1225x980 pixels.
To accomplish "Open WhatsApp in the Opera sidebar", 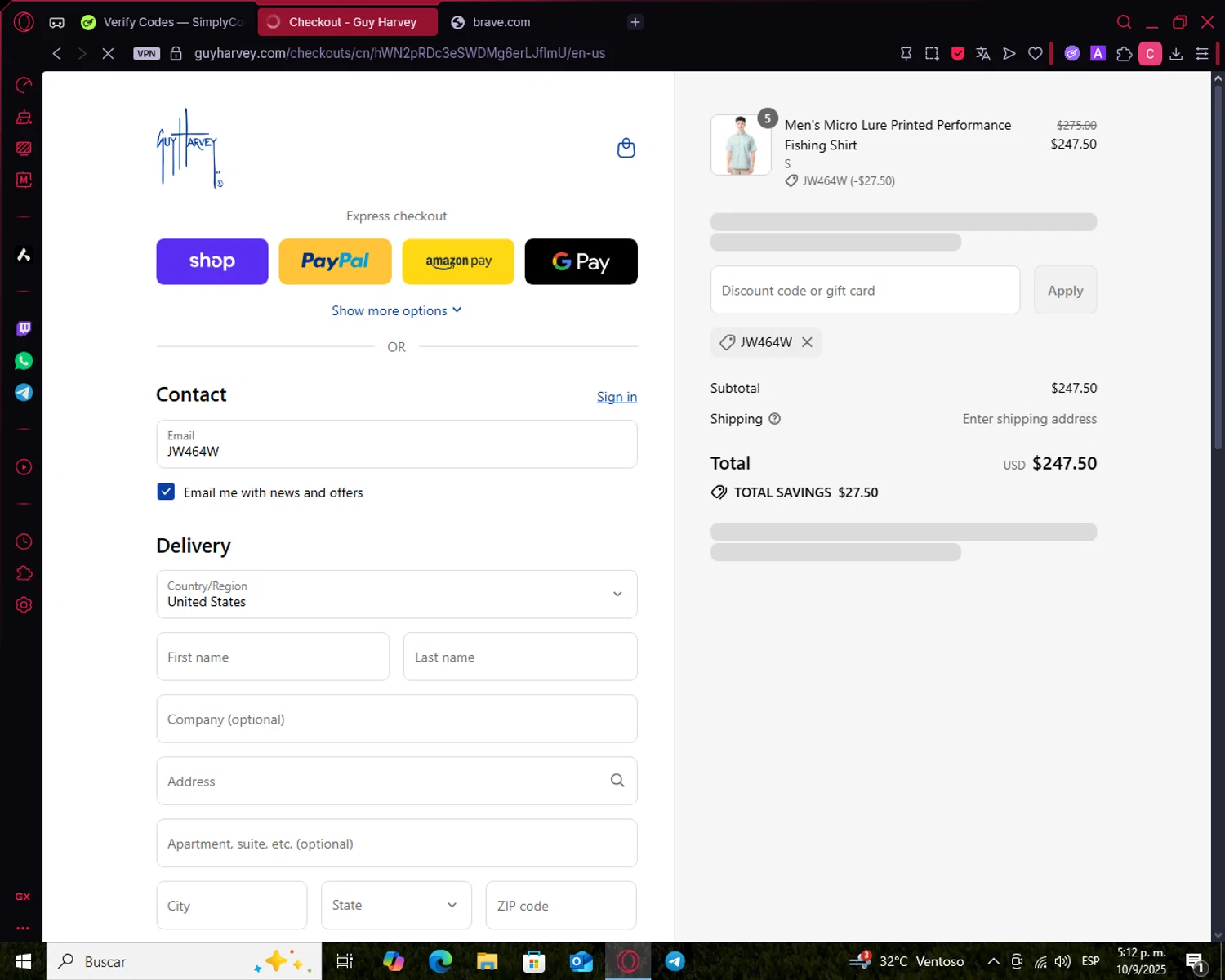I will 24,361.
